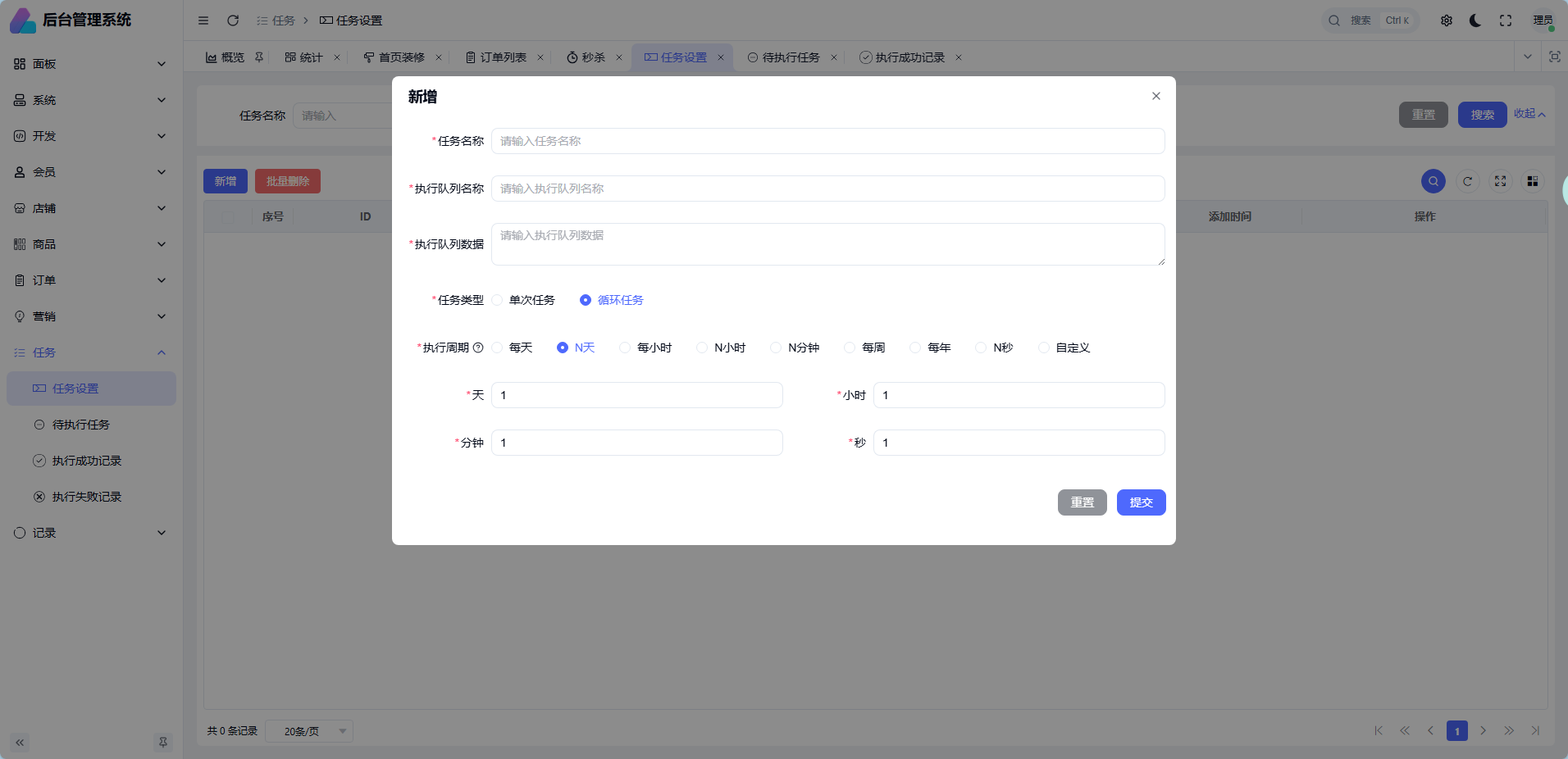Click the 任务名称 input field in the dialog

point(827,141)
